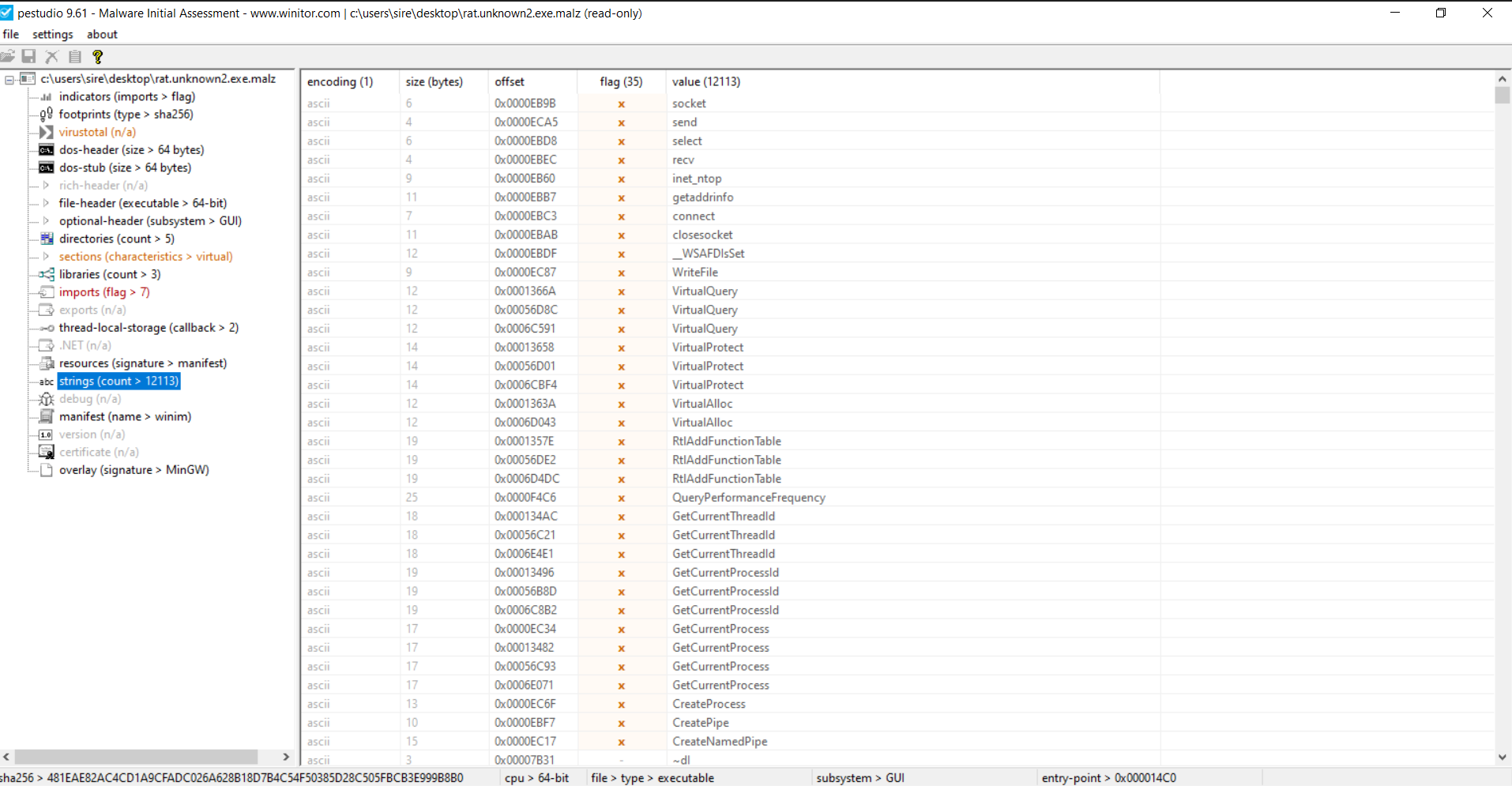The width and height of the screenshot is (1512, 786).
Task: Select the directories (count > 5) node
Action: pyautogui.click(x=116, y=239)
